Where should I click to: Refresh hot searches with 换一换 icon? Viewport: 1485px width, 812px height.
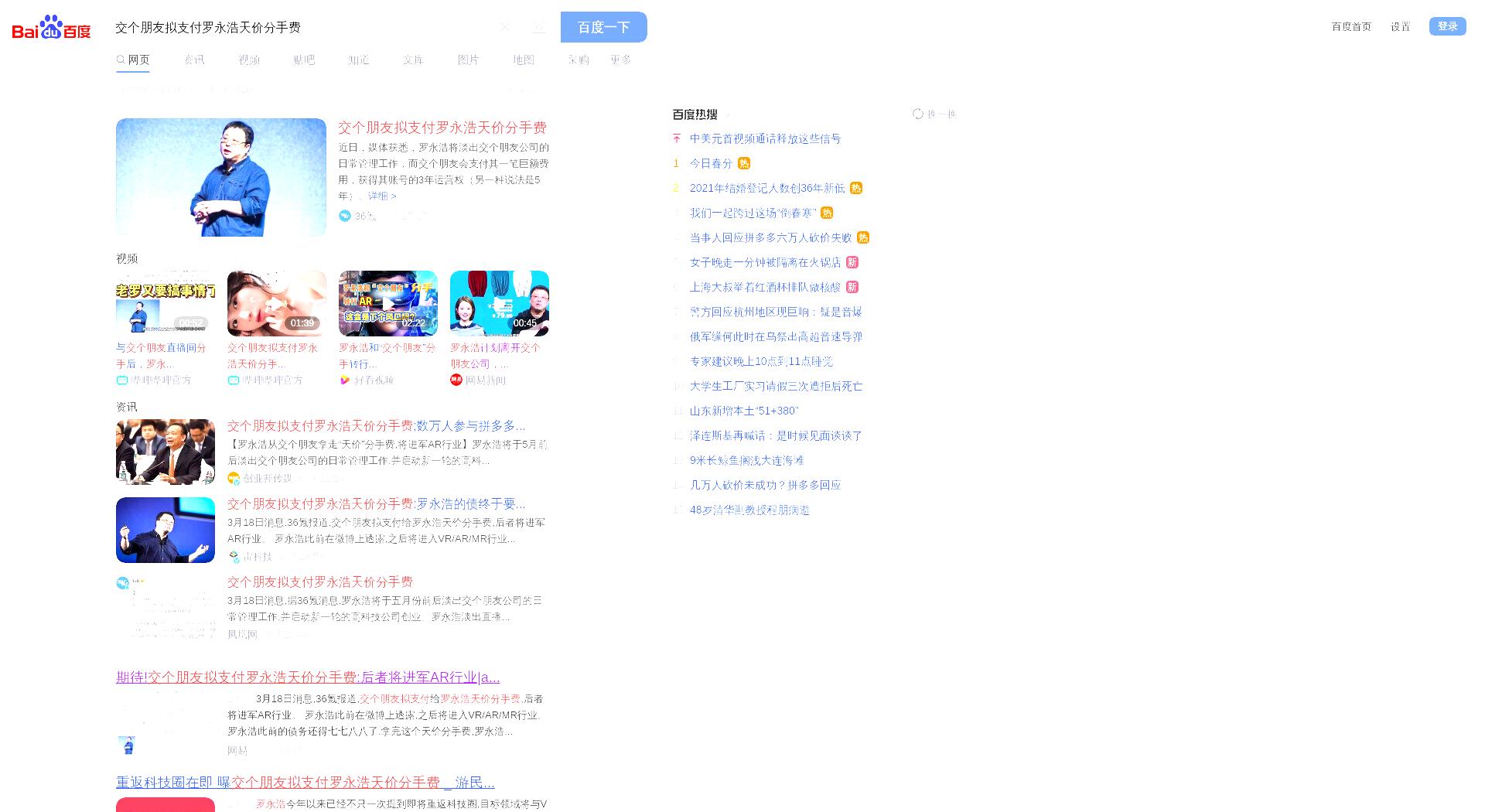click(918, 114)
